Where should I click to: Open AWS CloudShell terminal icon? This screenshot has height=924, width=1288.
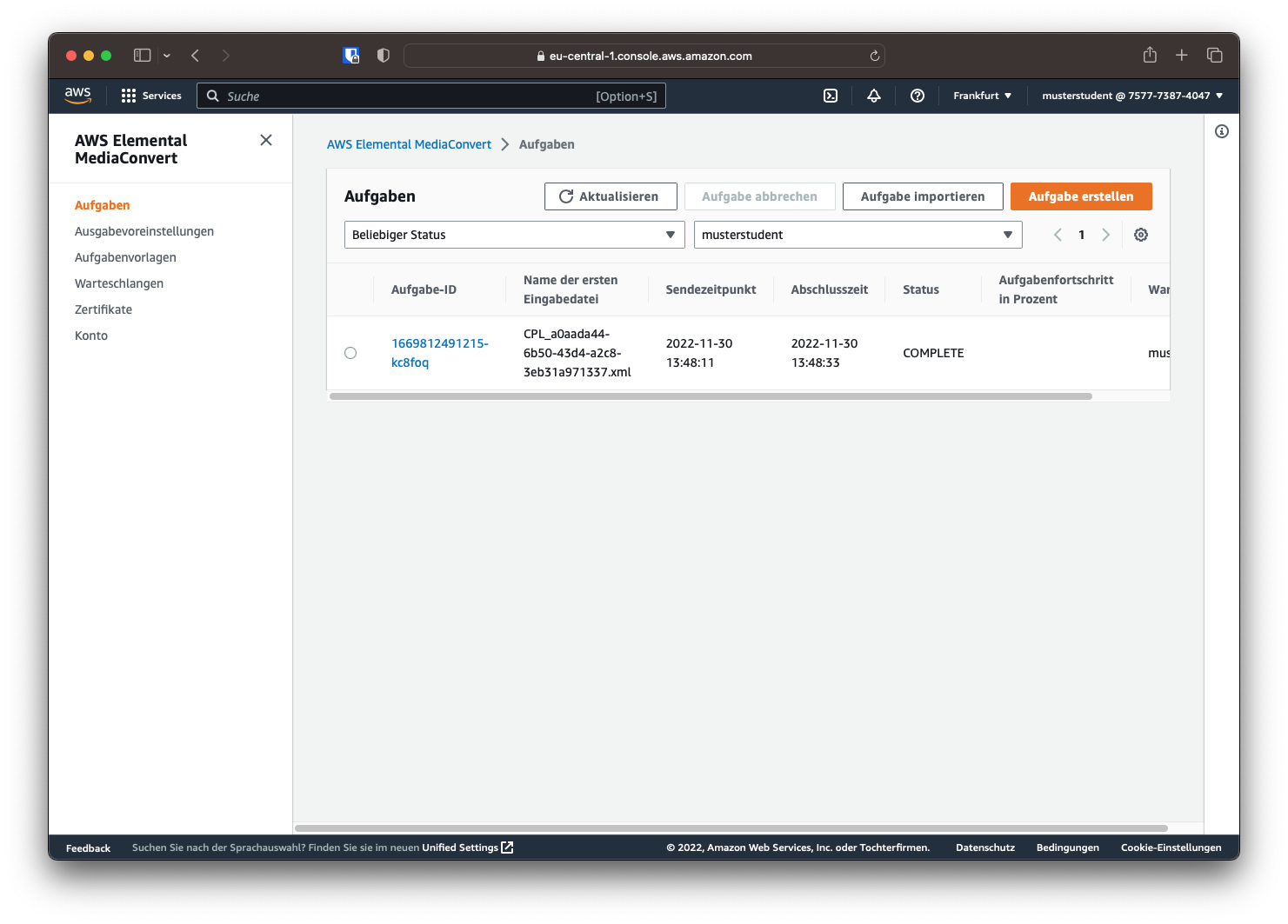831,96
